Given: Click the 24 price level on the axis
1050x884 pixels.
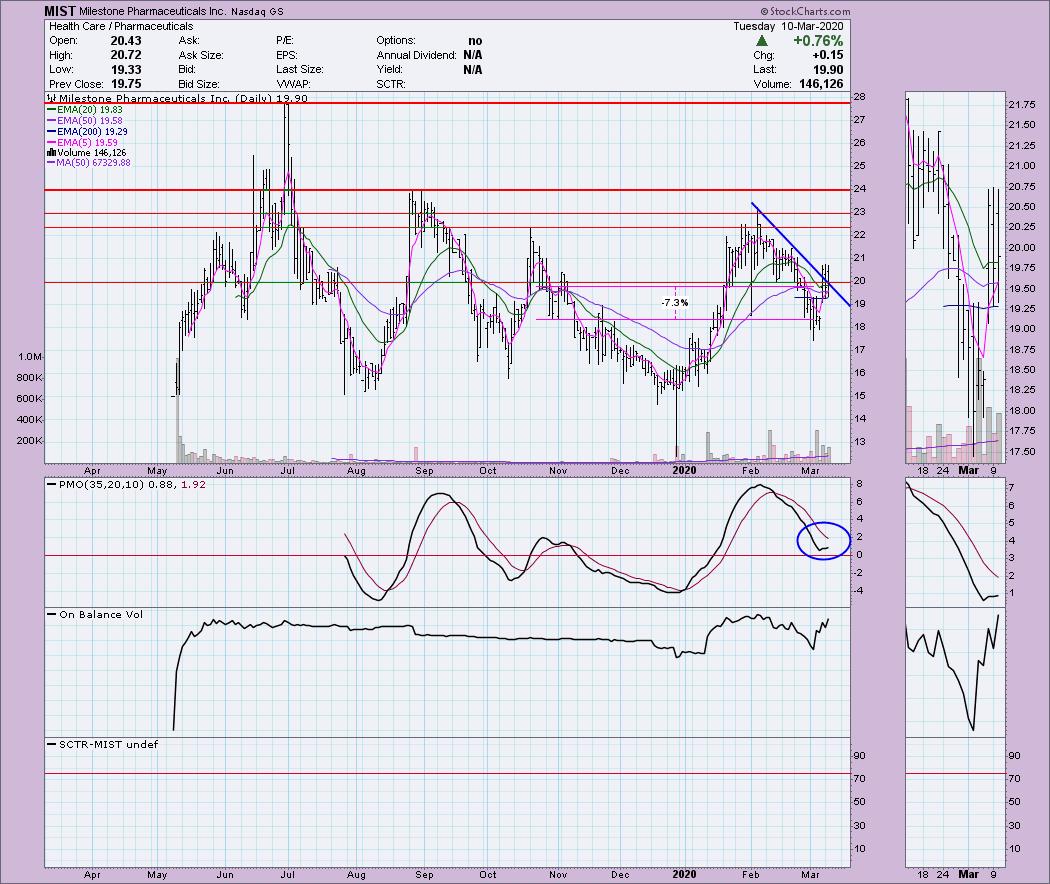Looking at the screenshot, I should point(859,189).
